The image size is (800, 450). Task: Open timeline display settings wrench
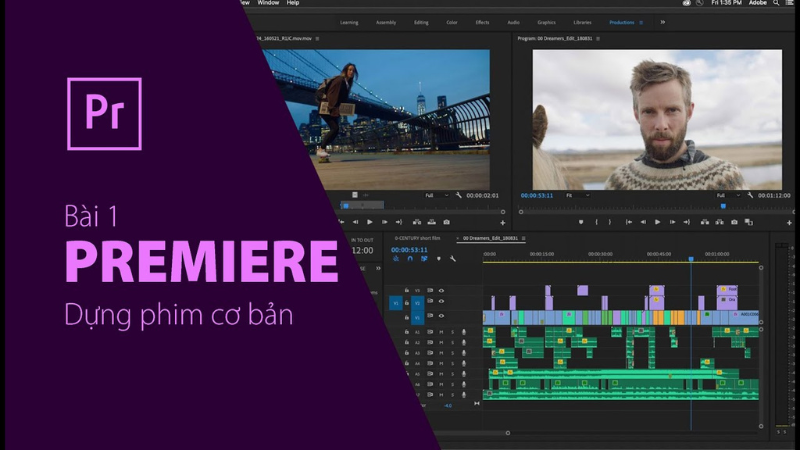tap(453, 259)
